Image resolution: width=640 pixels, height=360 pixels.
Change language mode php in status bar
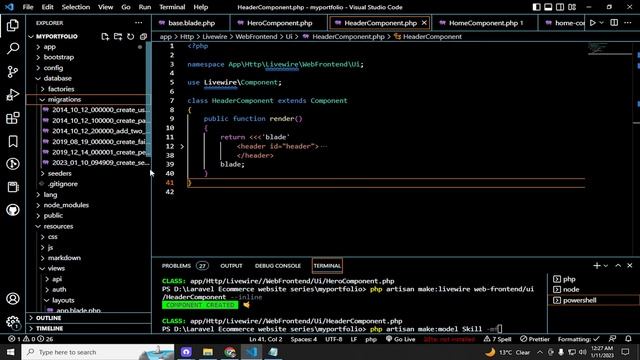click(371, 339)
